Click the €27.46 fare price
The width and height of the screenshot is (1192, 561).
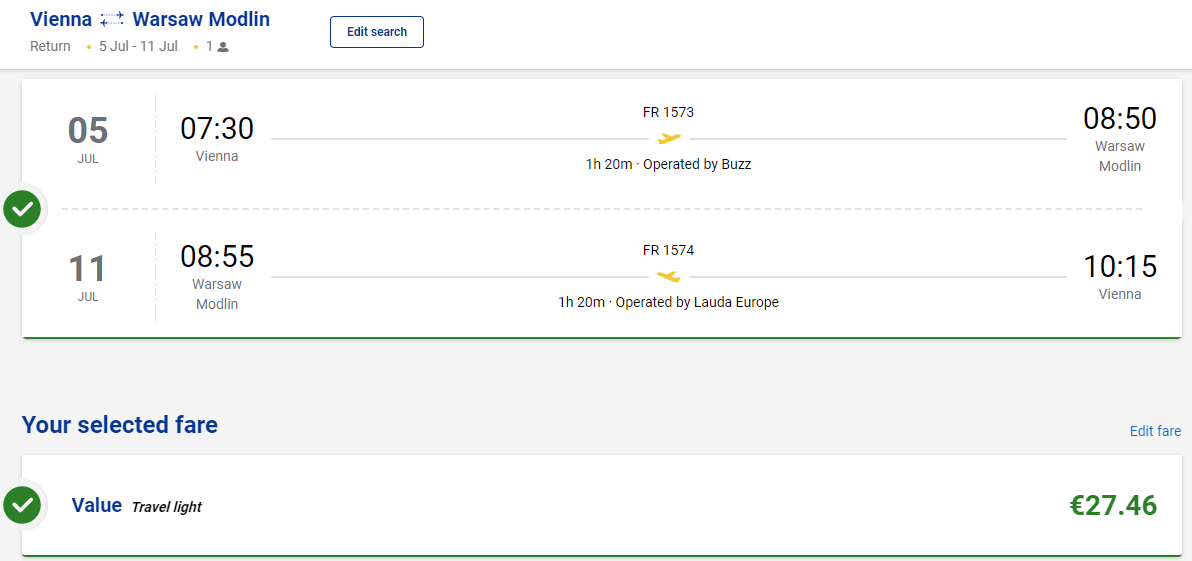1113,505
